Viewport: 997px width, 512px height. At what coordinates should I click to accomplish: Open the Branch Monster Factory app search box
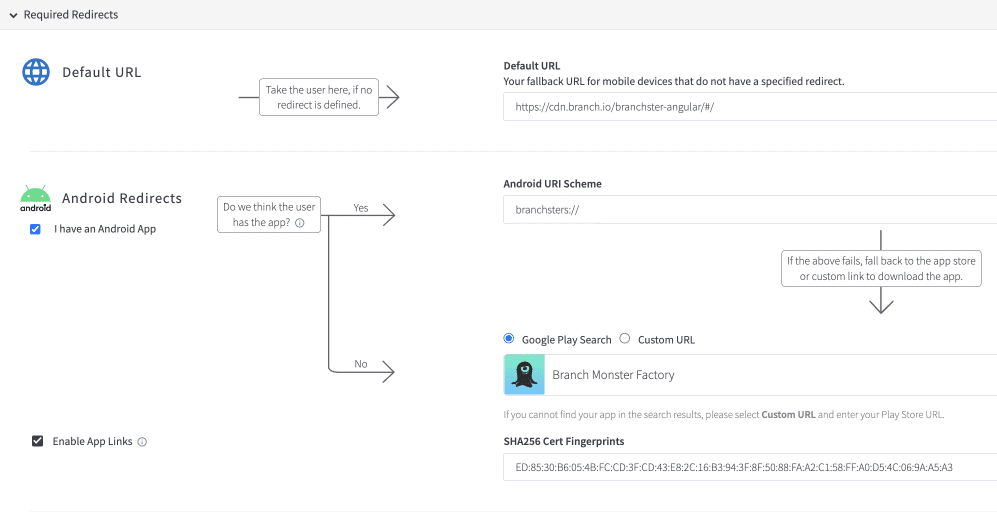[x=770, y=375]
